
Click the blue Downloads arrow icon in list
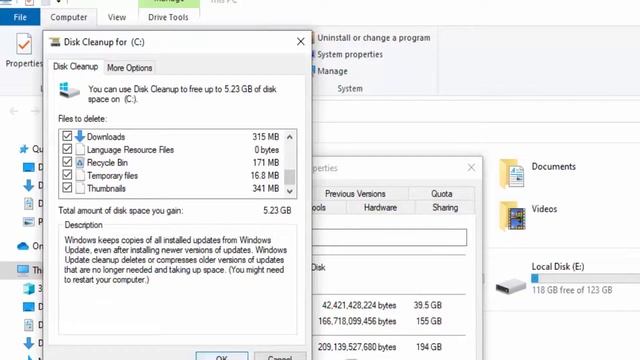[x=80, y=136]
